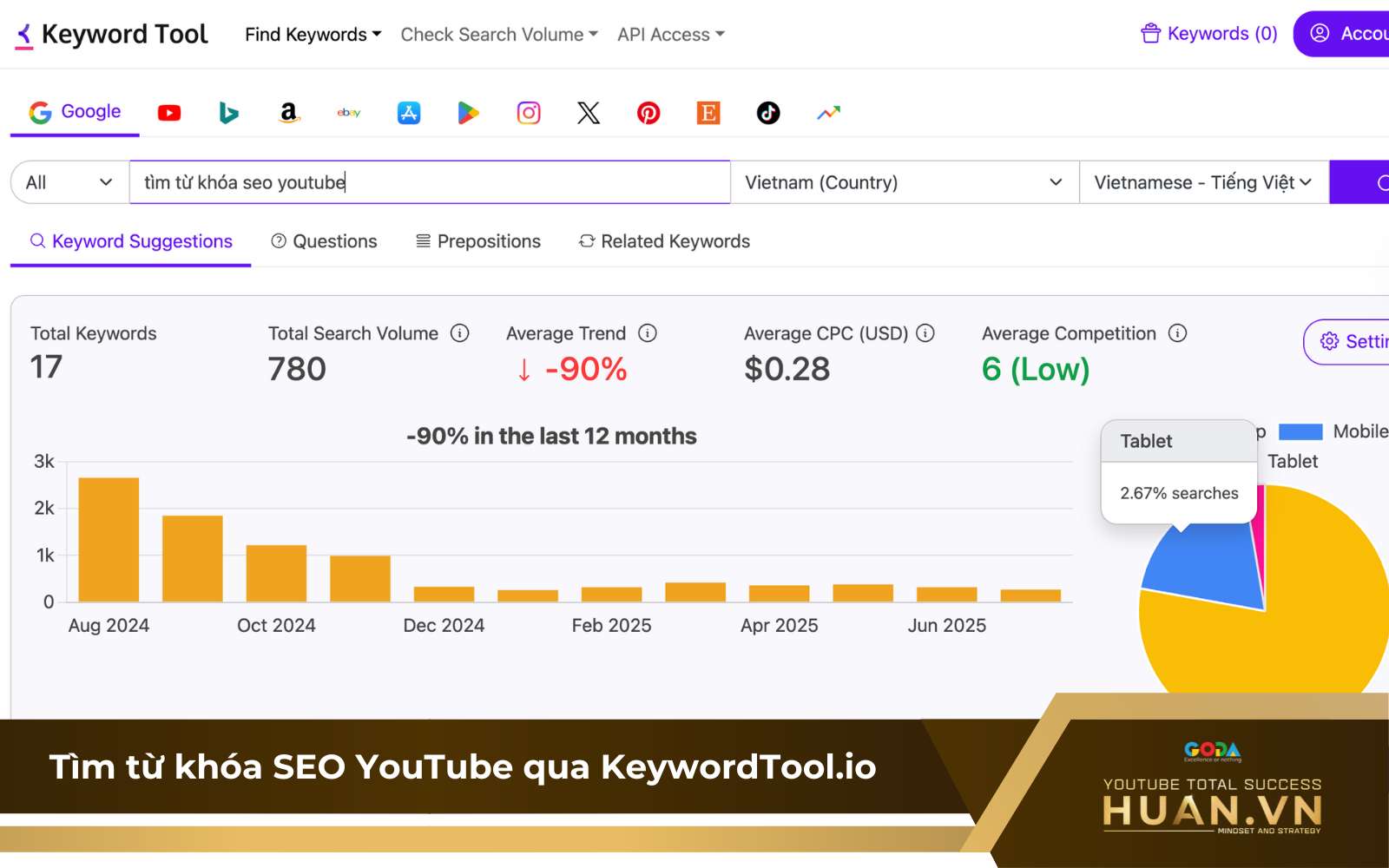Select the Google Trends icon
The width and height of the screenshot is (1389, 868).
[x=829, y=113]
